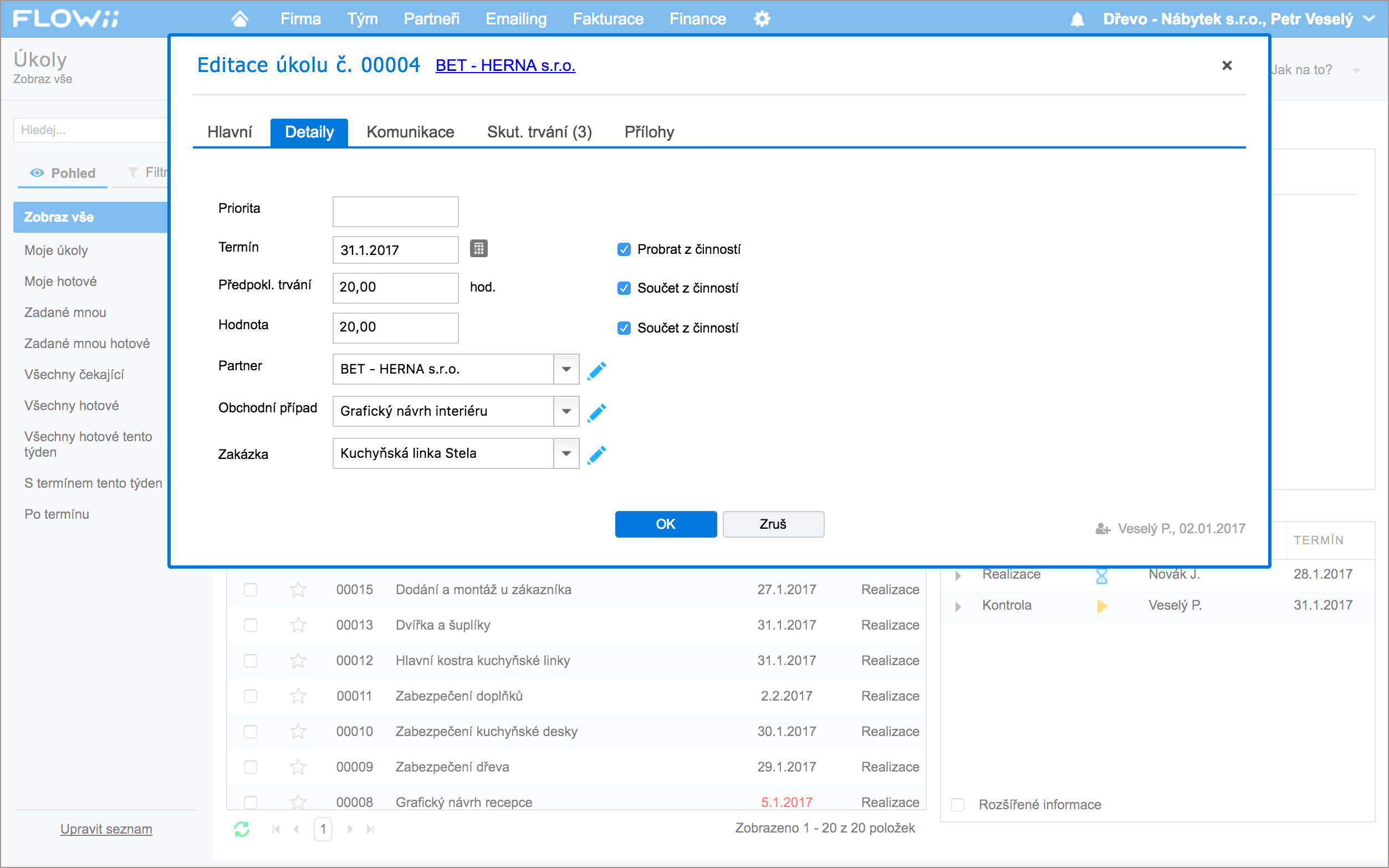Open the BET - HERNA s.r.o. link
Viewport: 1389px width, 868px height.
pos(505,65)
